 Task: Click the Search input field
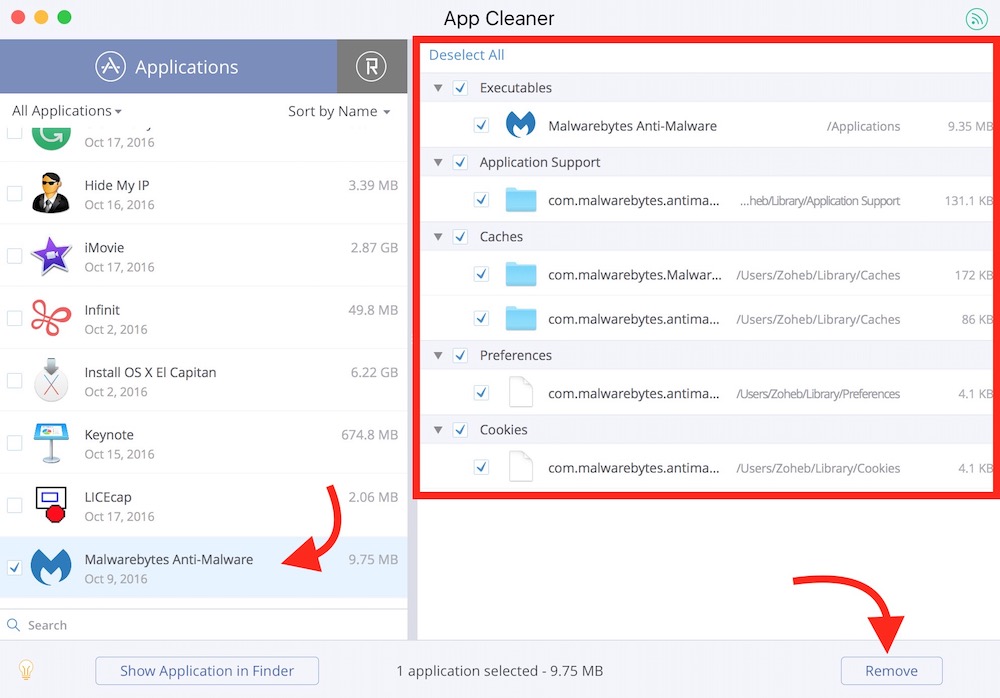click(200, 625)
